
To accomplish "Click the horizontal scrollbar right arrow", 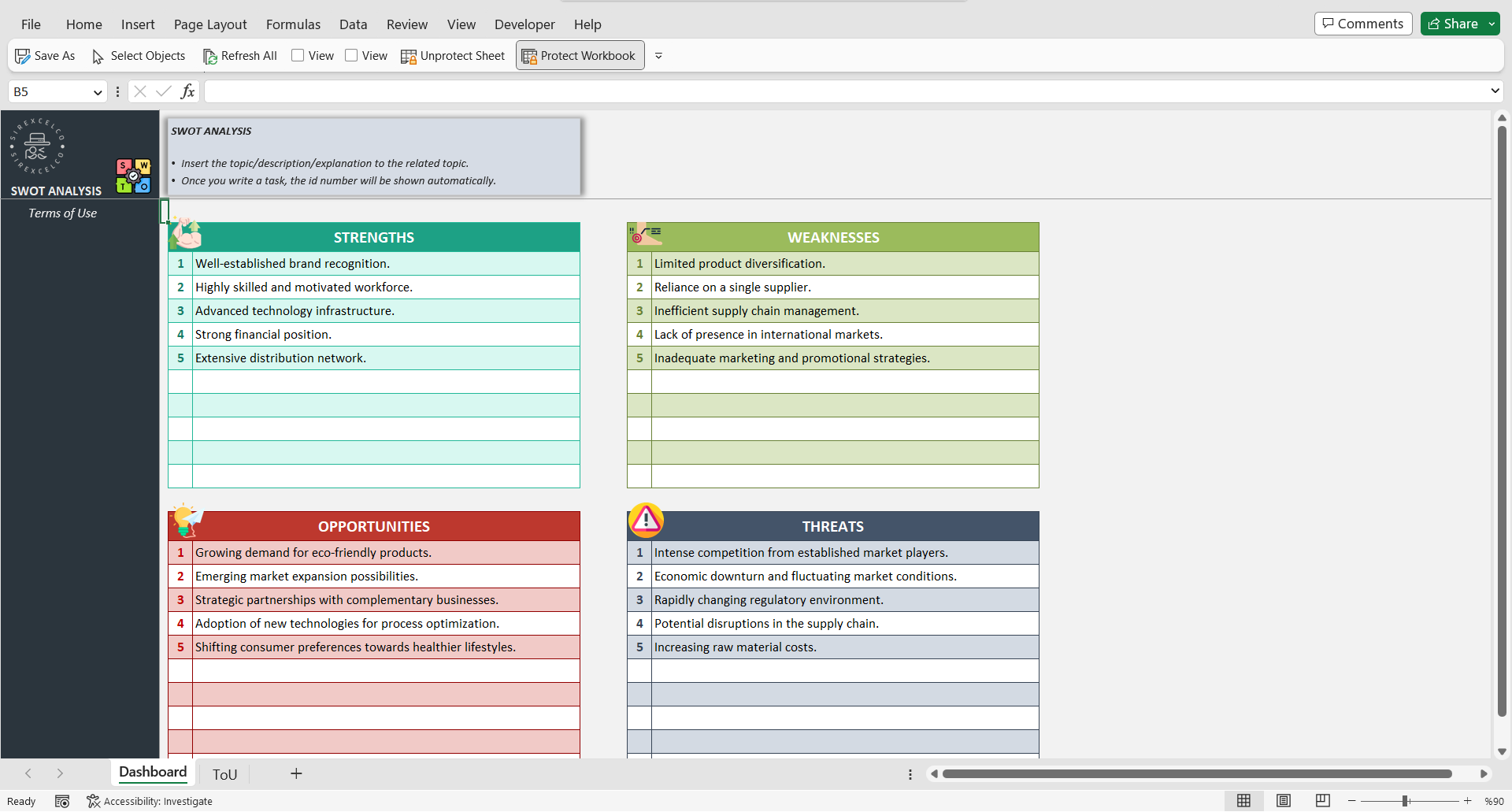I will tap(1484, 774).
